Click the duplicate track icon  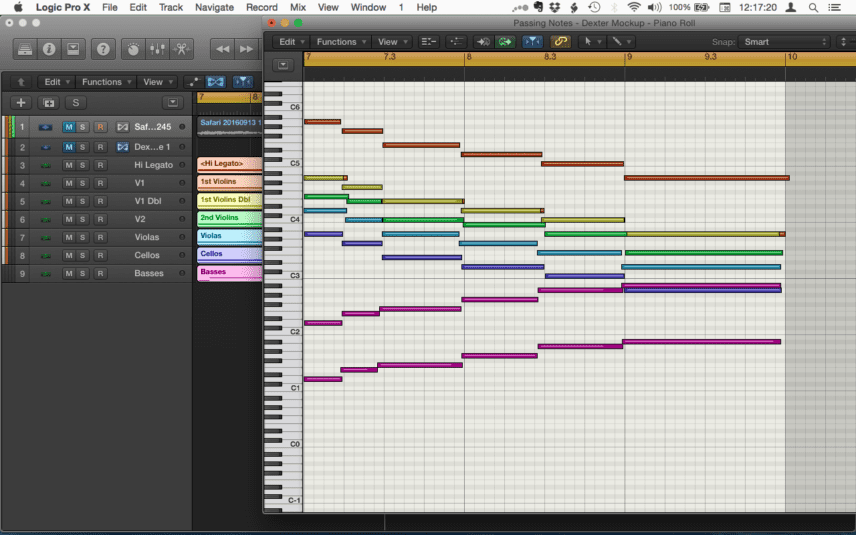tap(48, 103)
